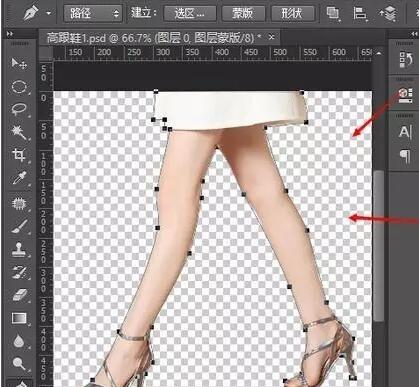Select the Move tool
419x387 pixels.
click(x=19, y=63)
